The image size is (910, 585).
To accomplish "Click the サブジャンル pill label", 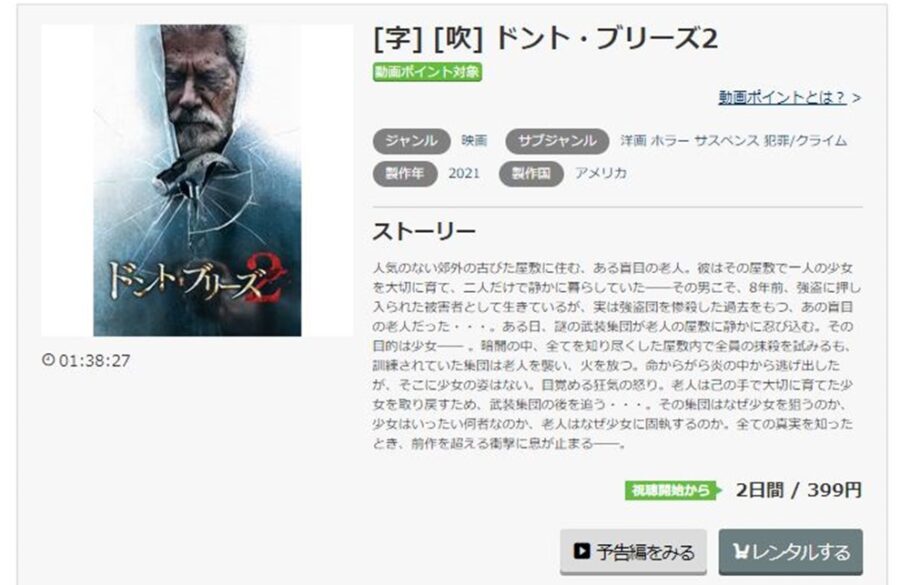I will pyautogui.click(x=557, y=141).
